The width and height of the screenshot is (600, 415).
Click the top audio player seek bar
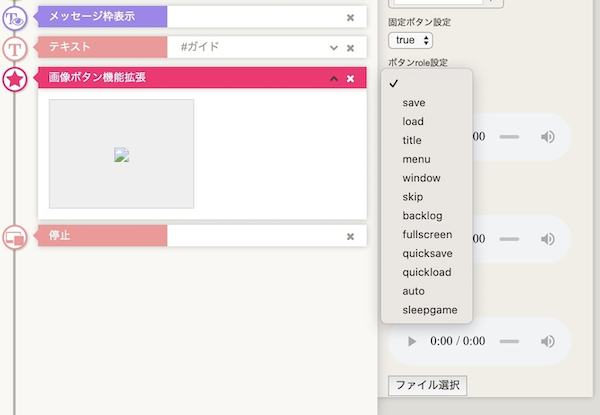[x=509, y=137]
